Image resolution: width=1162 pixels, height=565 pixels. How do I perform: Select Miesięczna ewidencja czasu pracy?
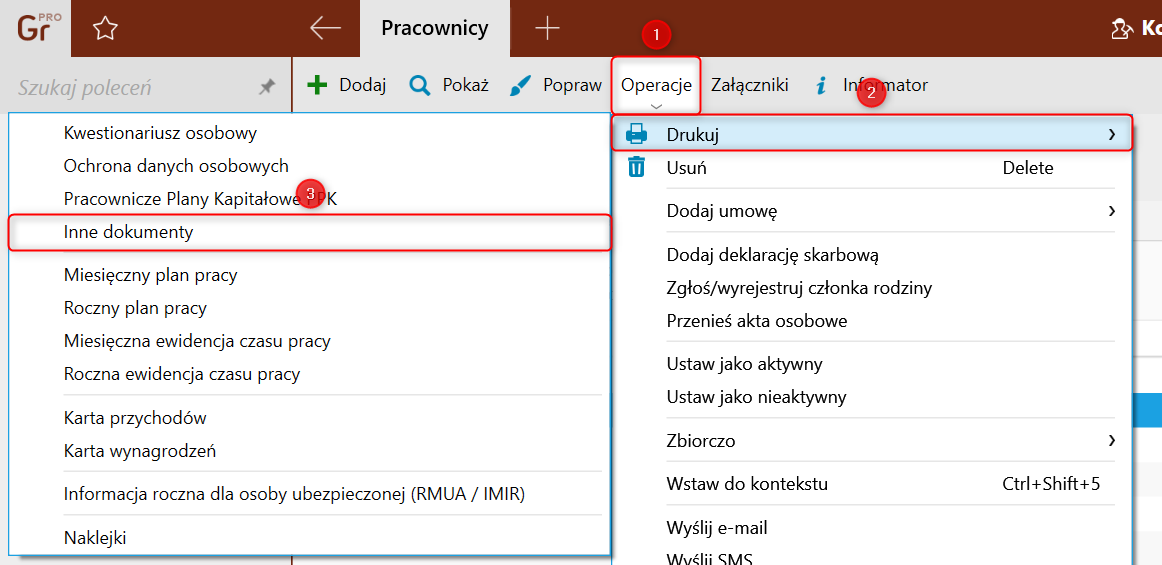pos(309,341)
